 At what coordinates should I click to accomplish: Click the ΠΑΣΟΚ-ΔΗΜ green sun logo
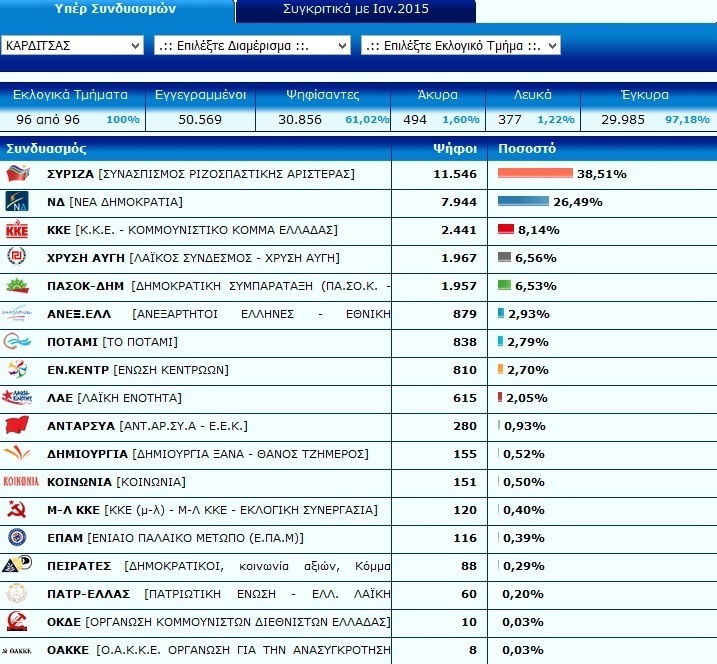[x=17, y=285]
